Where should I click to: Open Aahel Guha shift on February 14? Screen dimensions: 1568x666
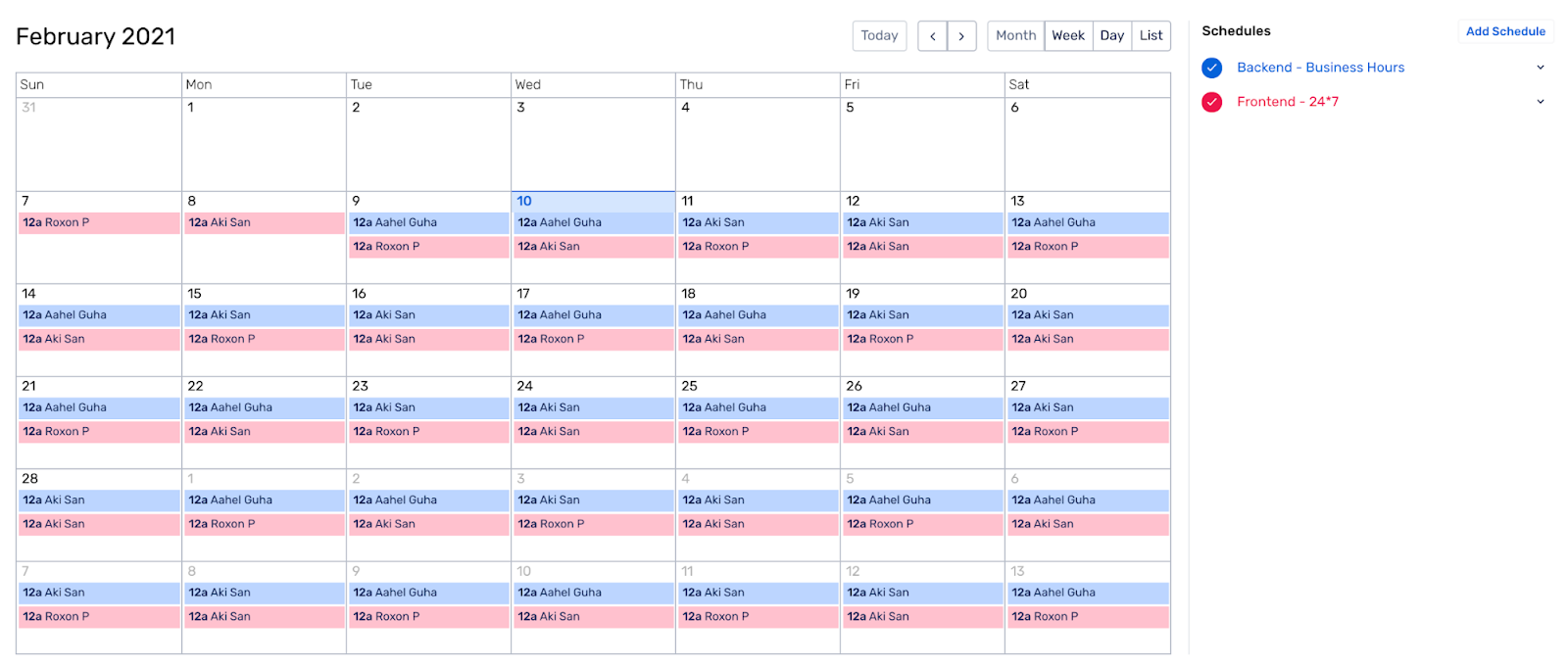coord(99,315)
